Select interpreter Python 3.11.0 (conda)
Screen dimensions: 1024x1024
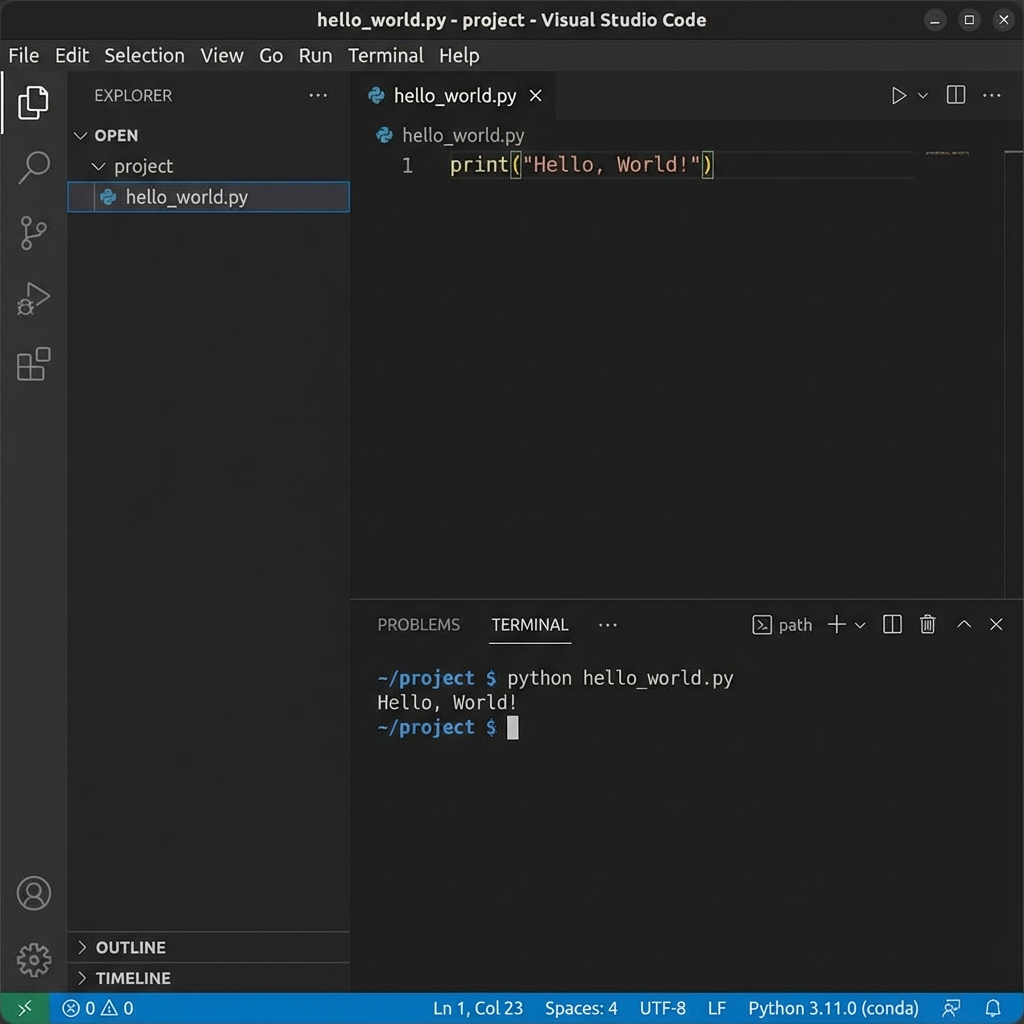(833, 1008)
